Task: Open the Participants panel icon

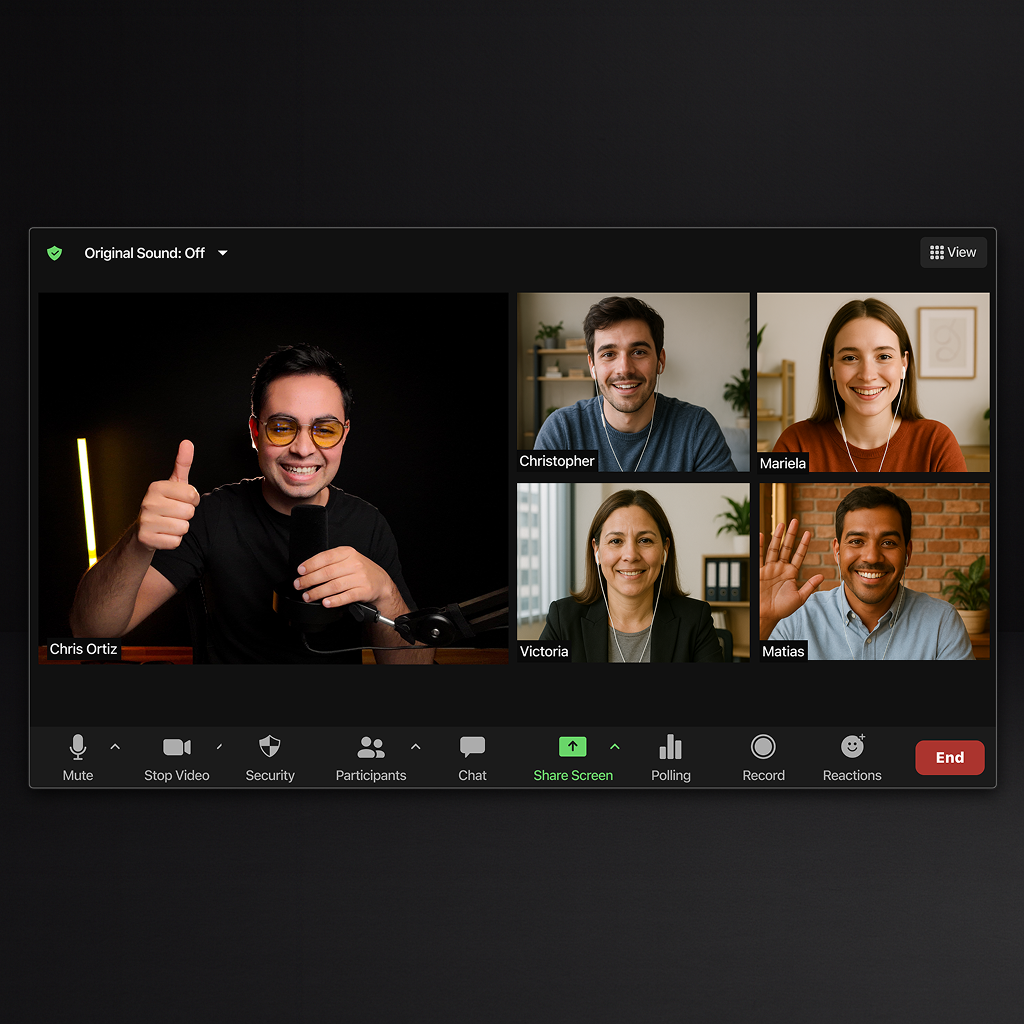Action: pos(371,747)
